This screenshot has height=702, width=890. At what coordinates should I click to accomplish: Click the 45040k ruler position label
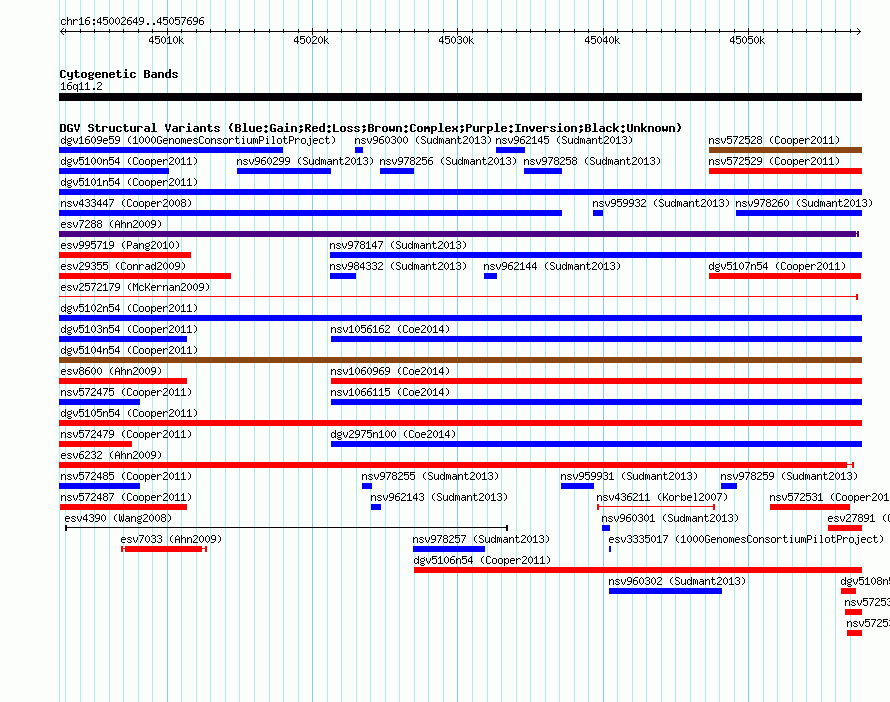(x=602, y=40)
